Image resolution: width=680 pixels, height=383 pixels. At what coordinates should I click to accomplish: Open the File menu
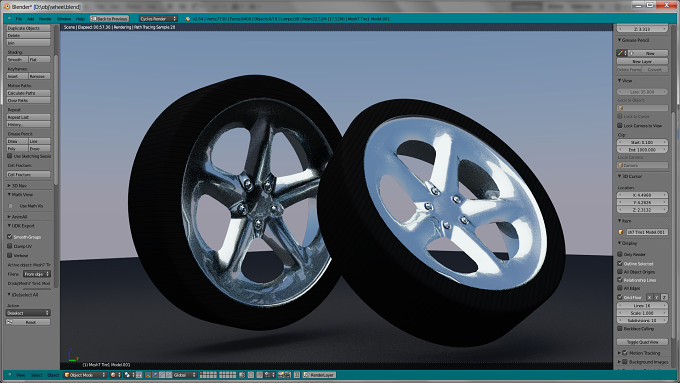19,19
